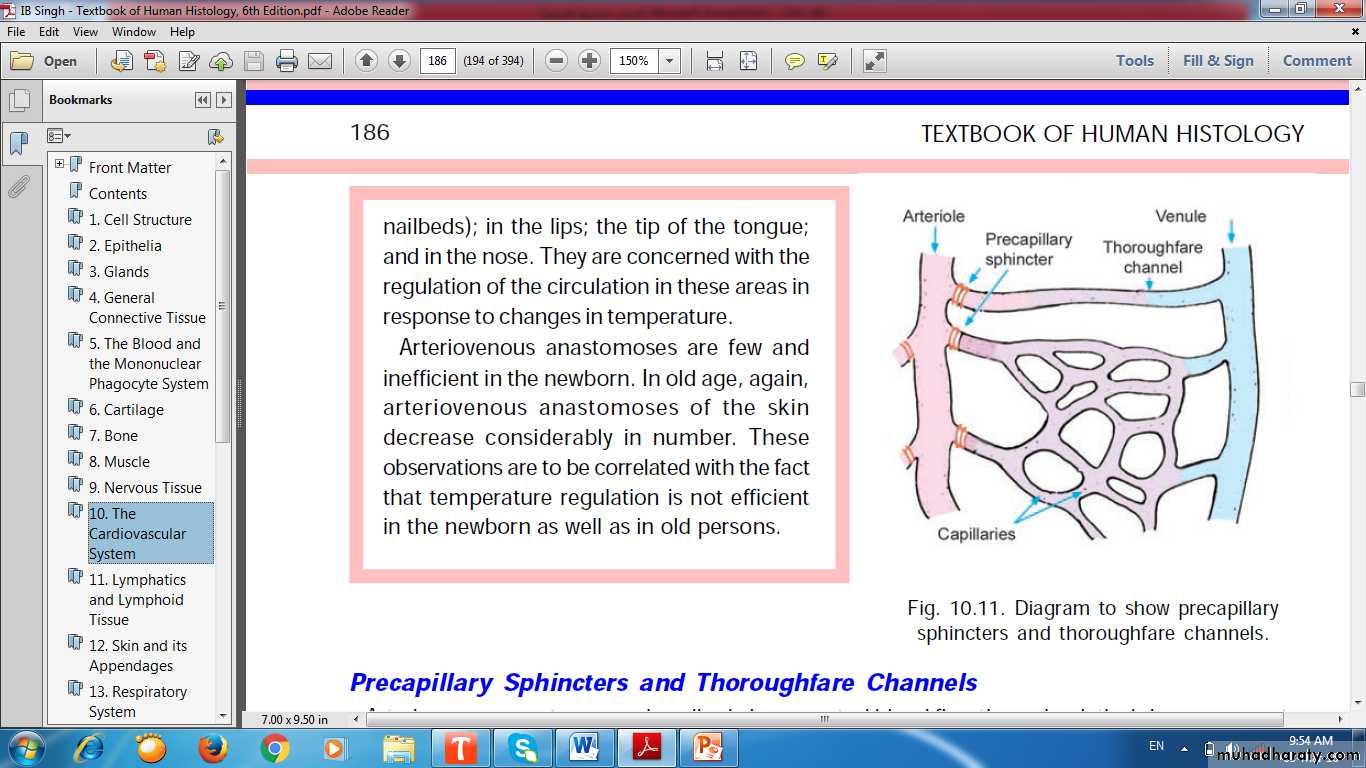Open the View menu
This screenshot has height=768, width=1366.
(x=85, y=32)
